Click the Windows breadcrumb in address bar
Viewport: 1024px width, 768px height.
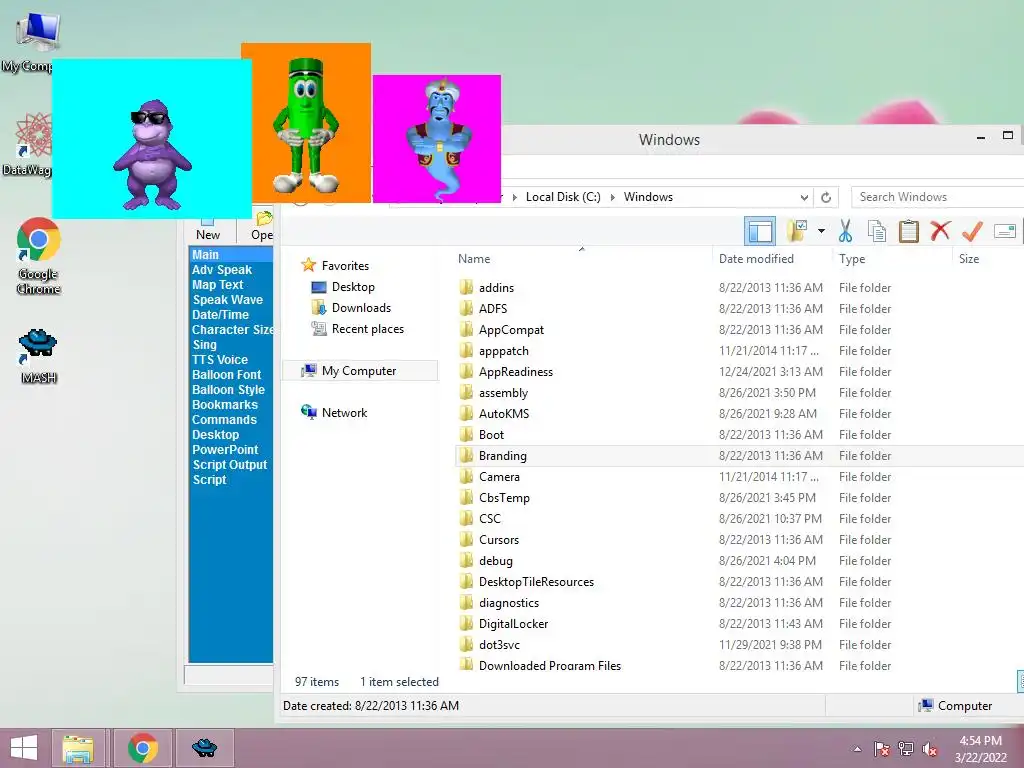pyautogui.click(x=648, y=197)
